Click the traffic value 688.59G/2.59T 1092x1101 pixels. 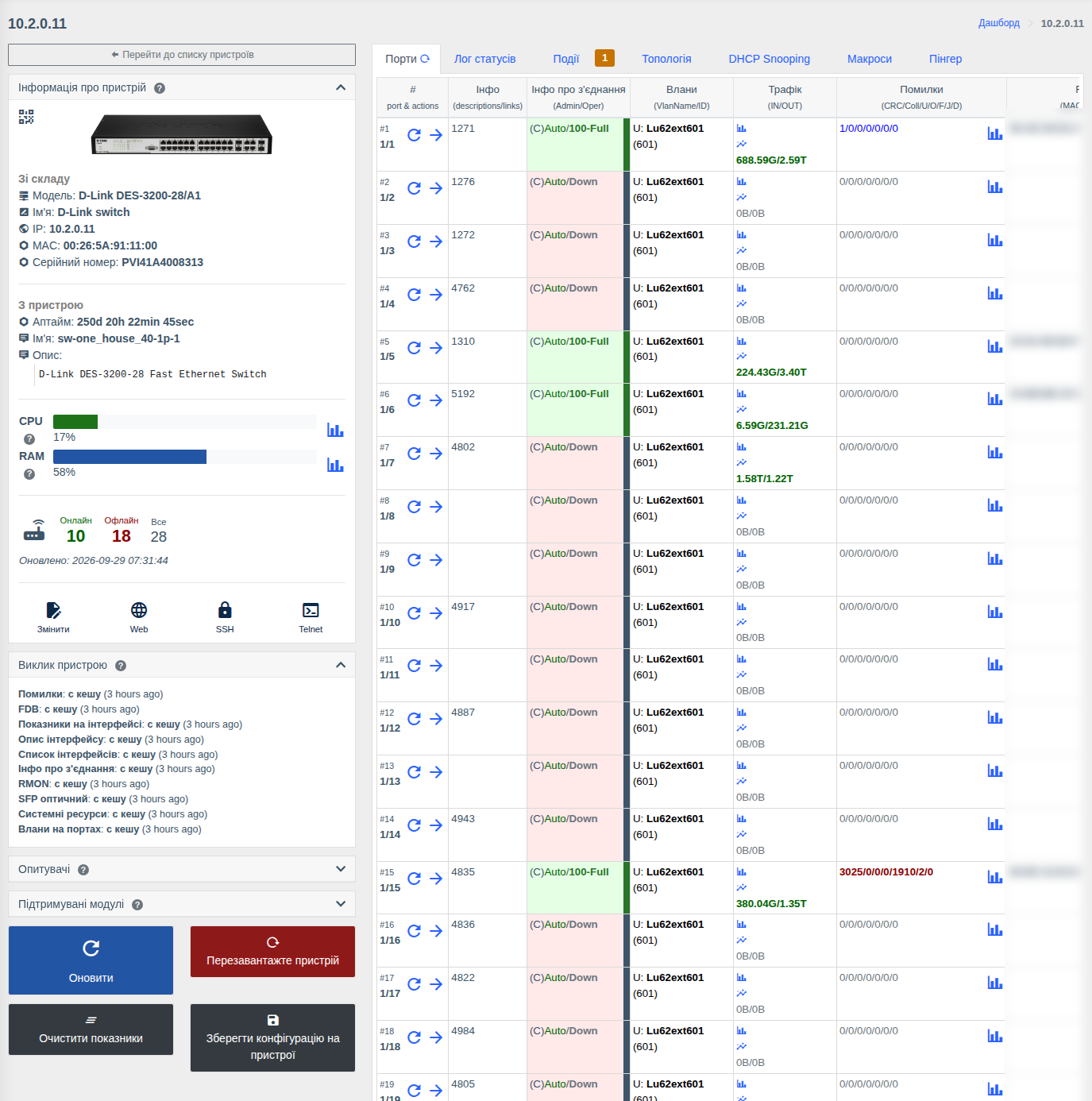click(x=771, y=160)
